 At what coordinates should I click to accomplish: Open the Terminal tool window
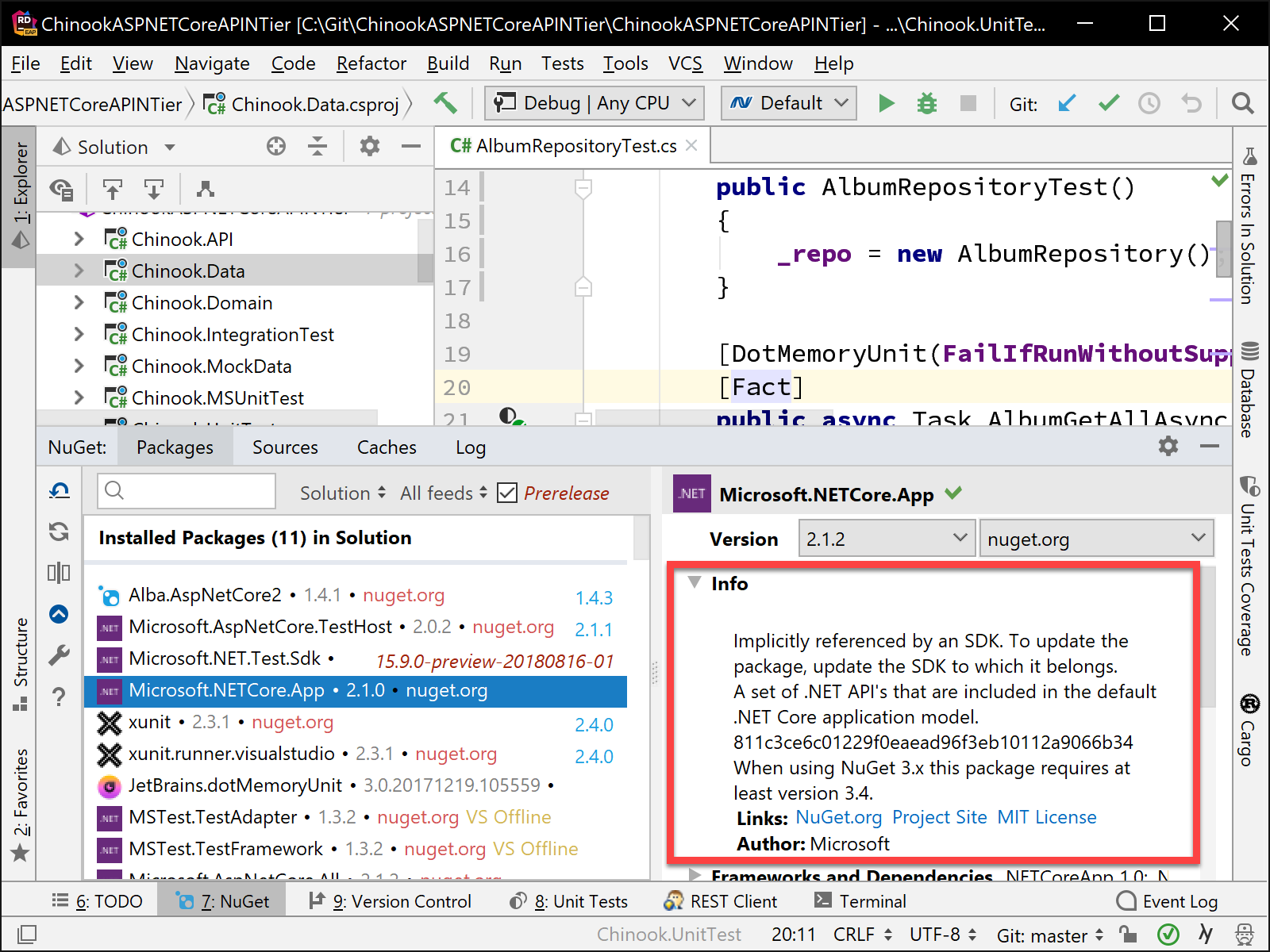(860, 901)
